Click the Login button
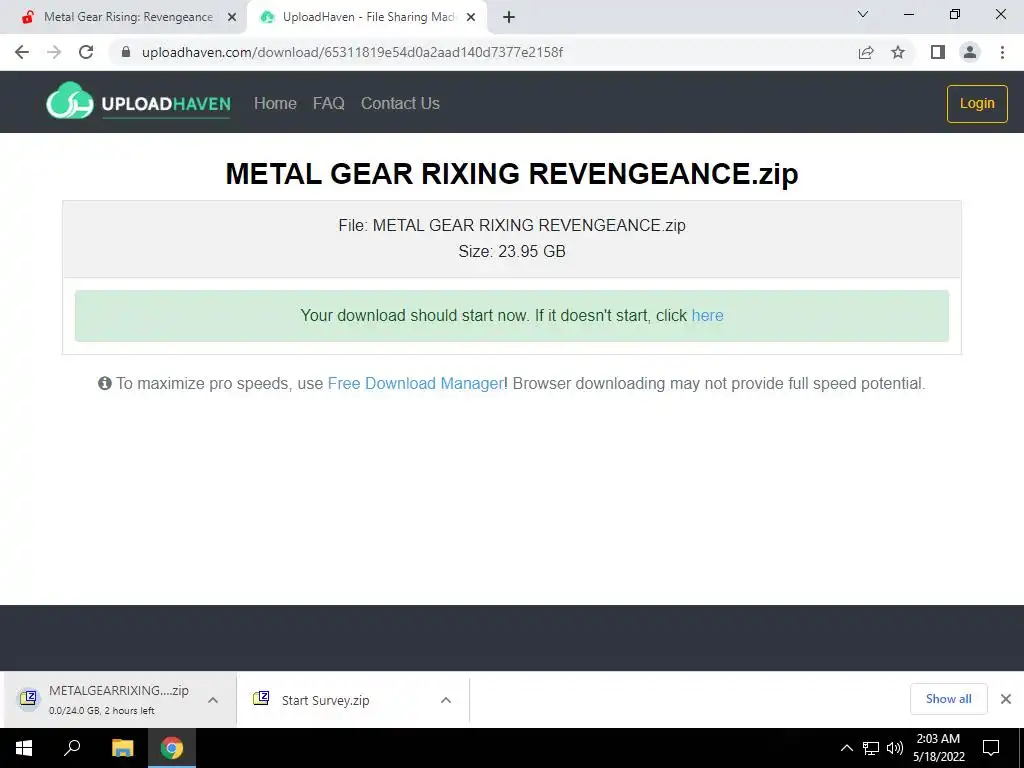 977,103
